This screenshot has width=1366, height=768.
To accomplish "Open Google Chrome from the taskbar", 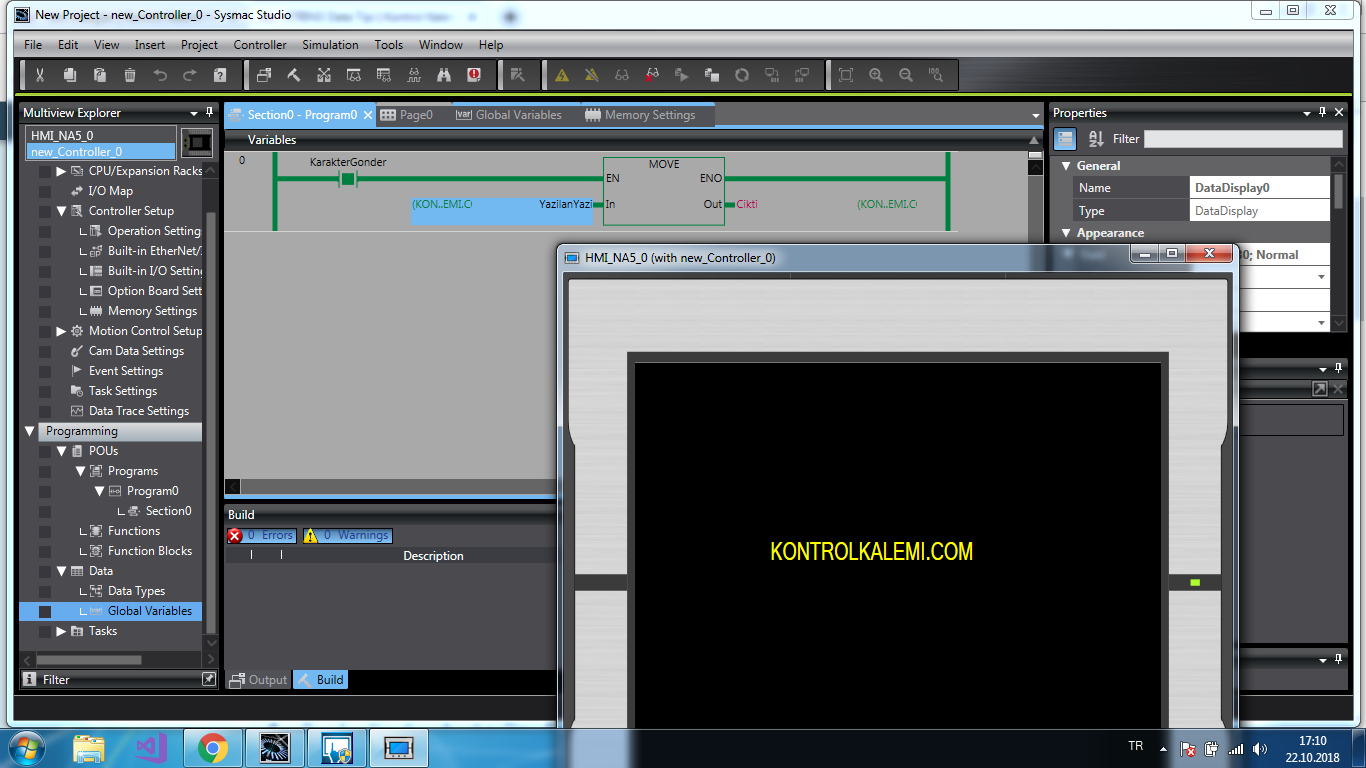I will [212, 748].
